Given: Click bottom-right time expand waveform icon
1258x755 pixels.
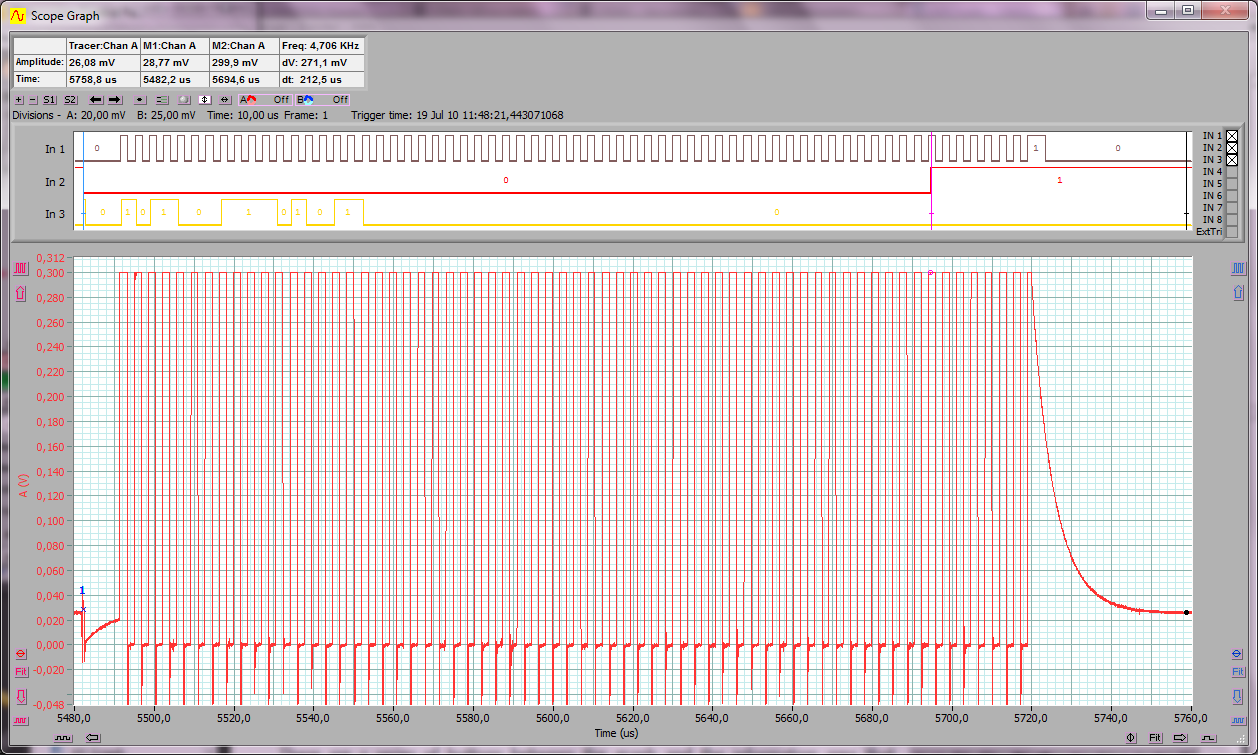Looking at the screenshot, I should click(1207, 738).
